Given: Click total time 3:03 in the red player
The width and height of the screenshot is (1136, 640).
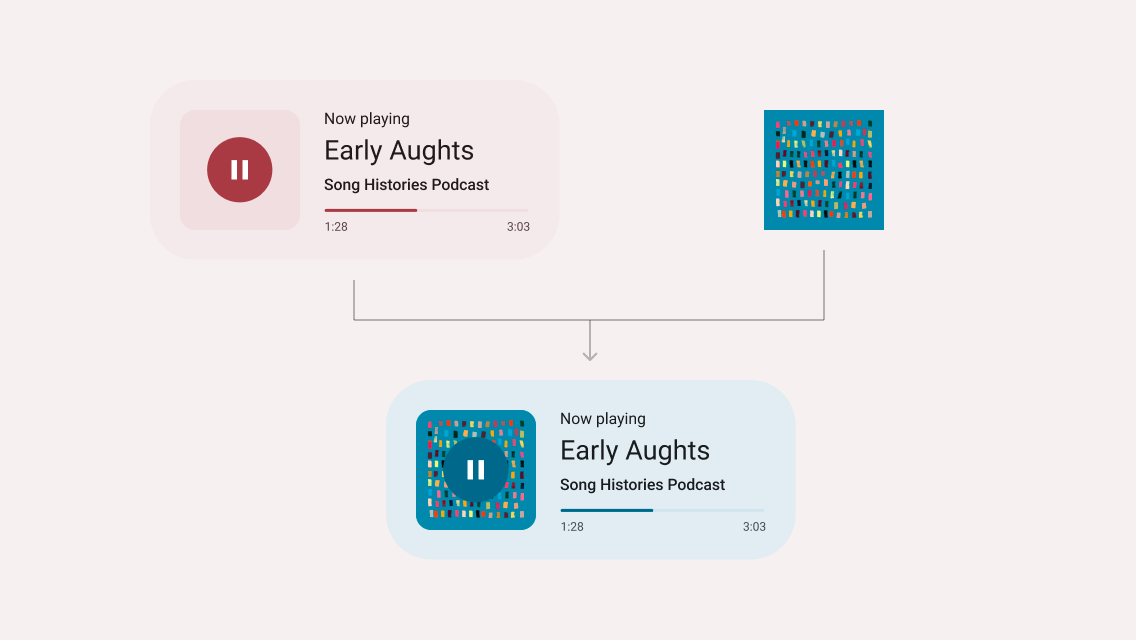Looking at the screenshot, I should (x=518, y=227).
